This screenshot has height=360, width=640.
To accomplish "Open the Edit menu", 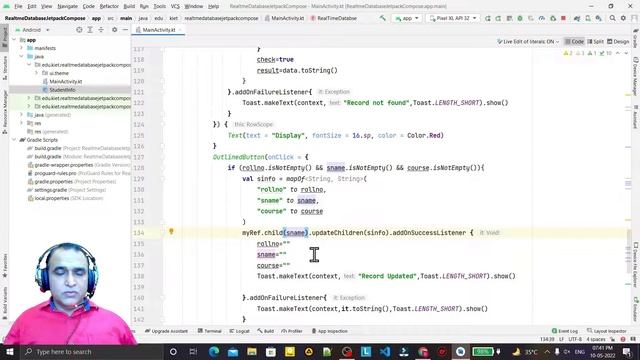I will point(32,6).
